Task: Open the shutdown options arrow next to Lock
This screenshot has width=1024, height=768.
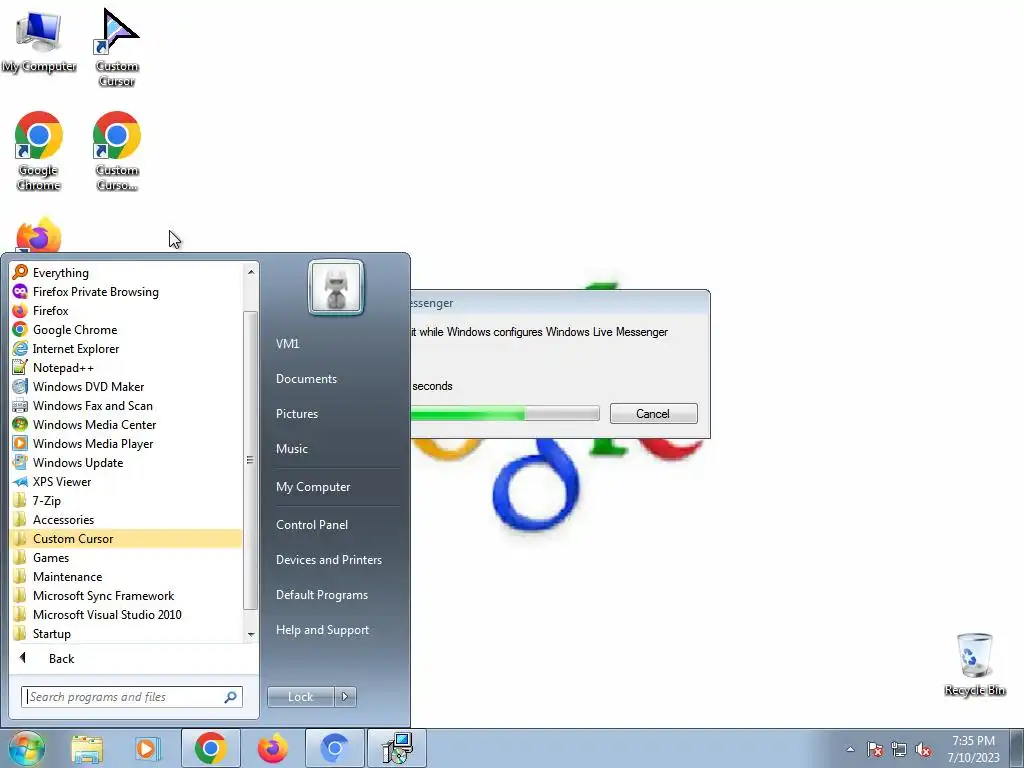Action: [x=345, y=697]
